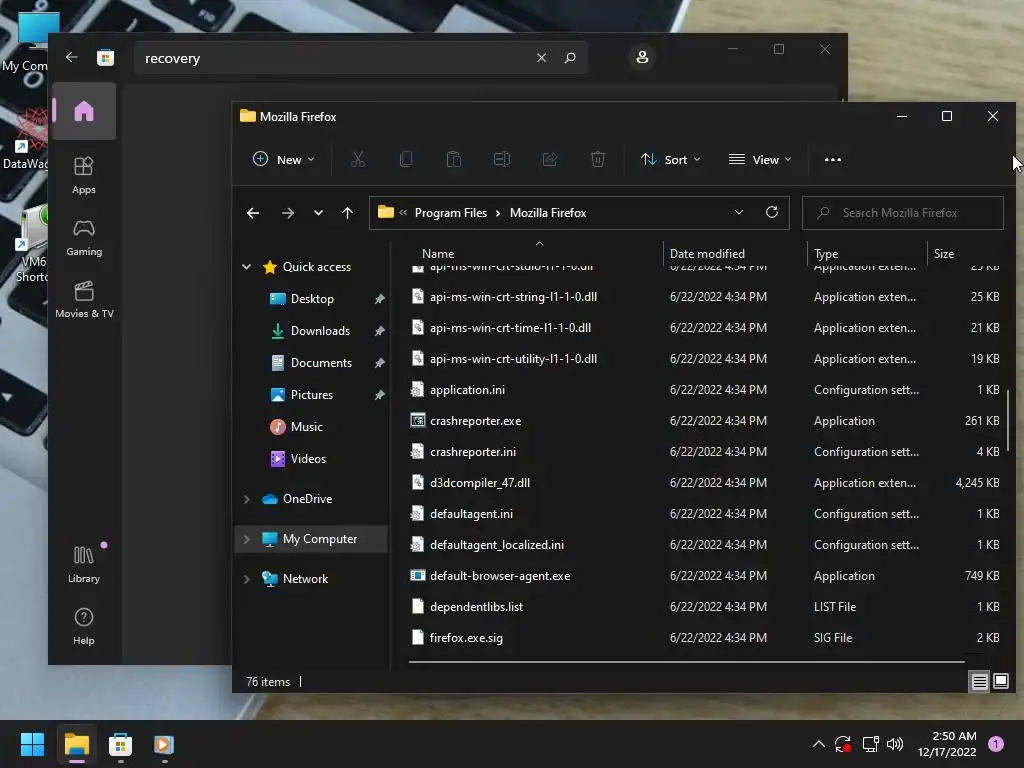The image size is (1024, 768).
Task: Click the Cut scissors icon in Explorer toolbar
Action: click(358, 159)
